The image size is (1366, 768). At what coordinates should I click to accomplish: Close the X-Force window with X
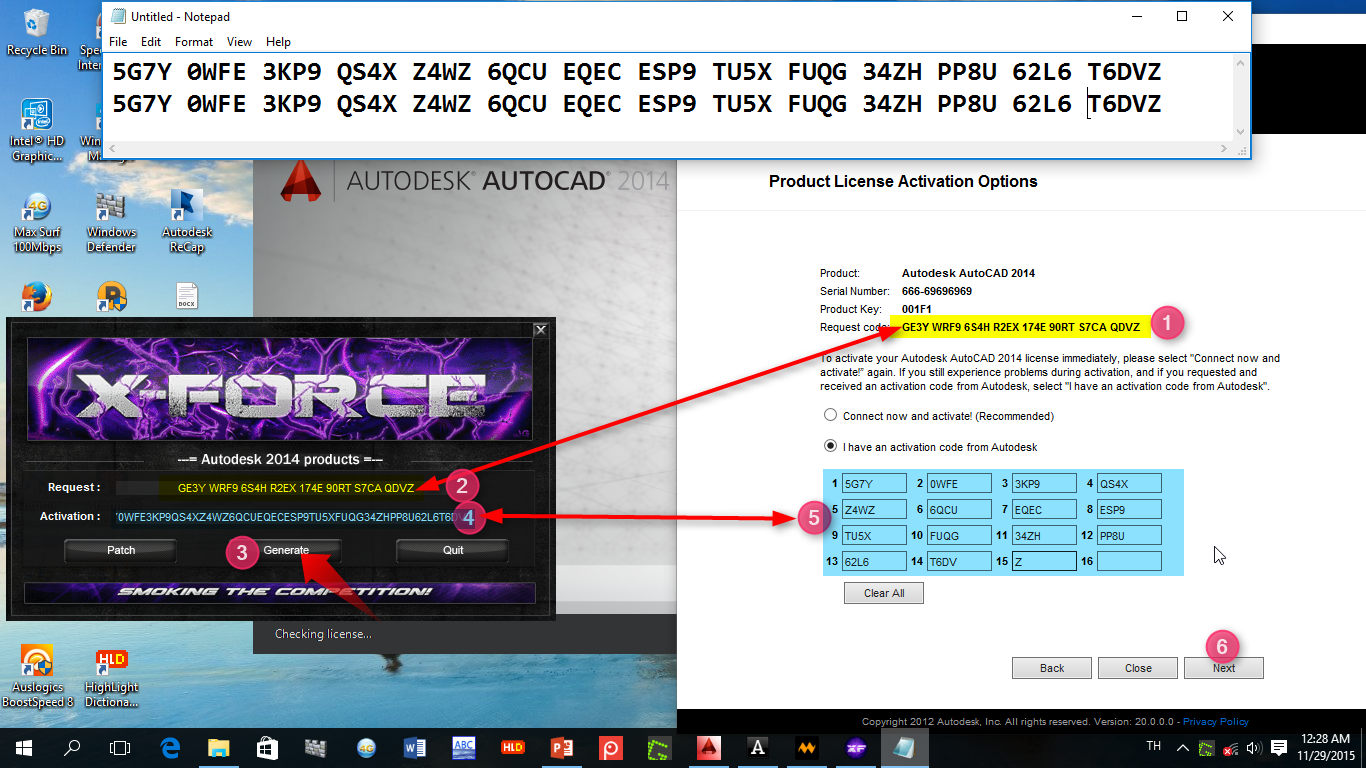pyautogui.click(x=541, y=329)
